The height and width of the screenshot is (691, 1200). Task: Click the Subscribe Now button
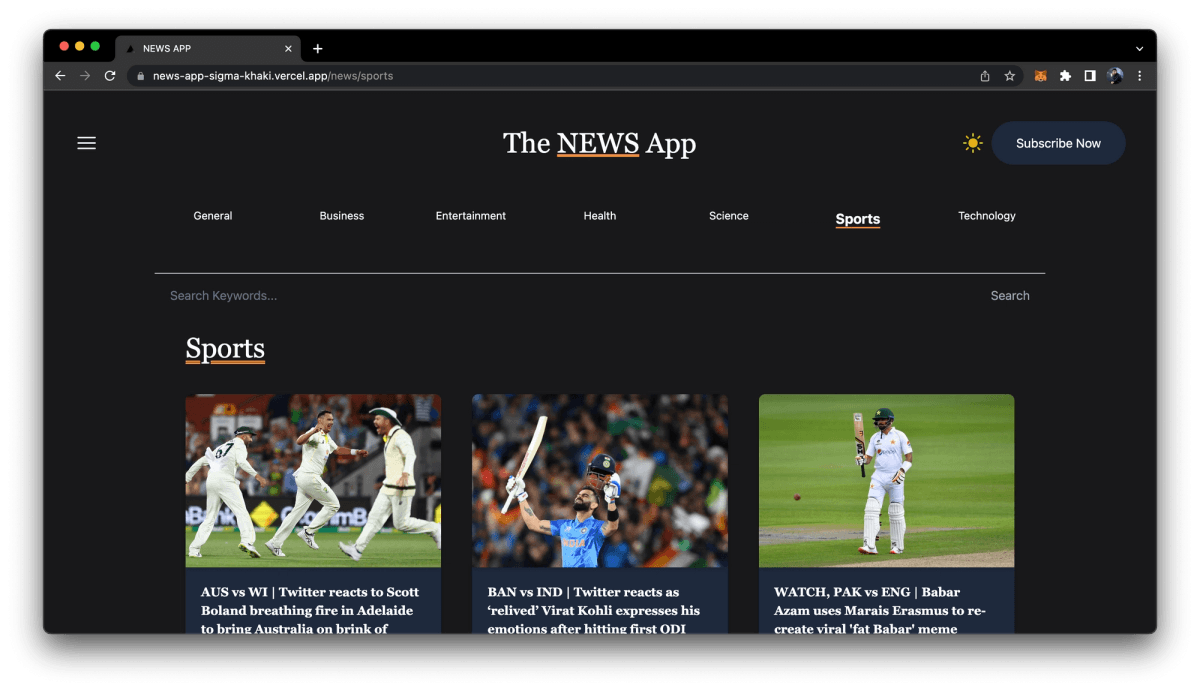[x=1058, y=143]
